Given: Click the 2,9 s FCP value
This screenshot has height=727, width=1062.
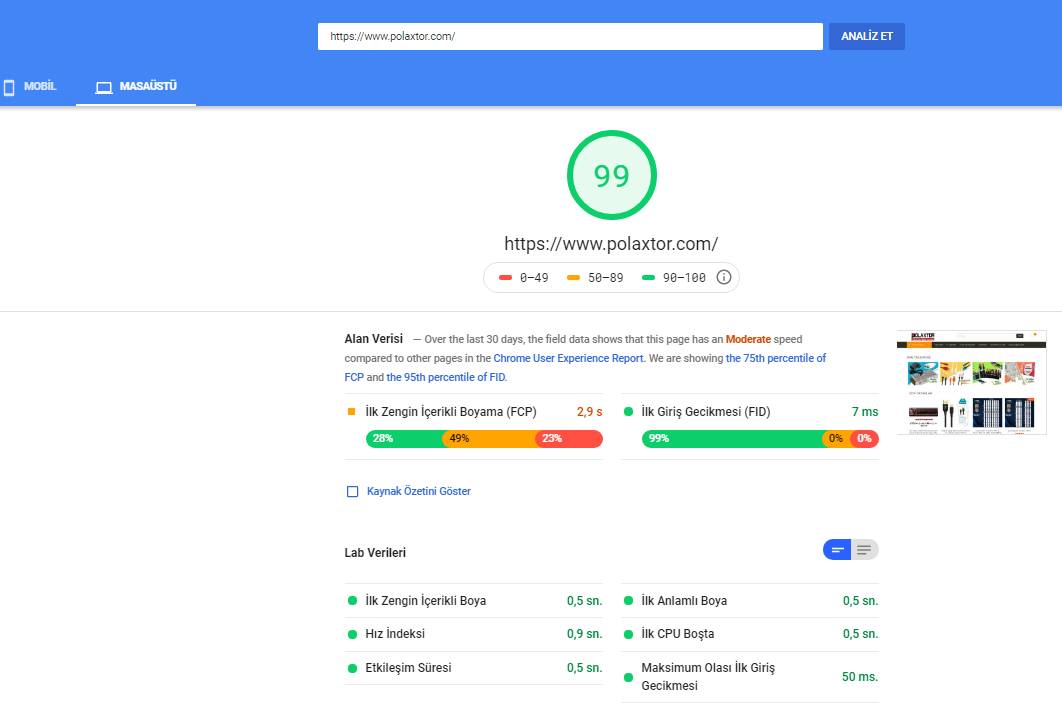Looking at the screenshot, I should [589, 411].
